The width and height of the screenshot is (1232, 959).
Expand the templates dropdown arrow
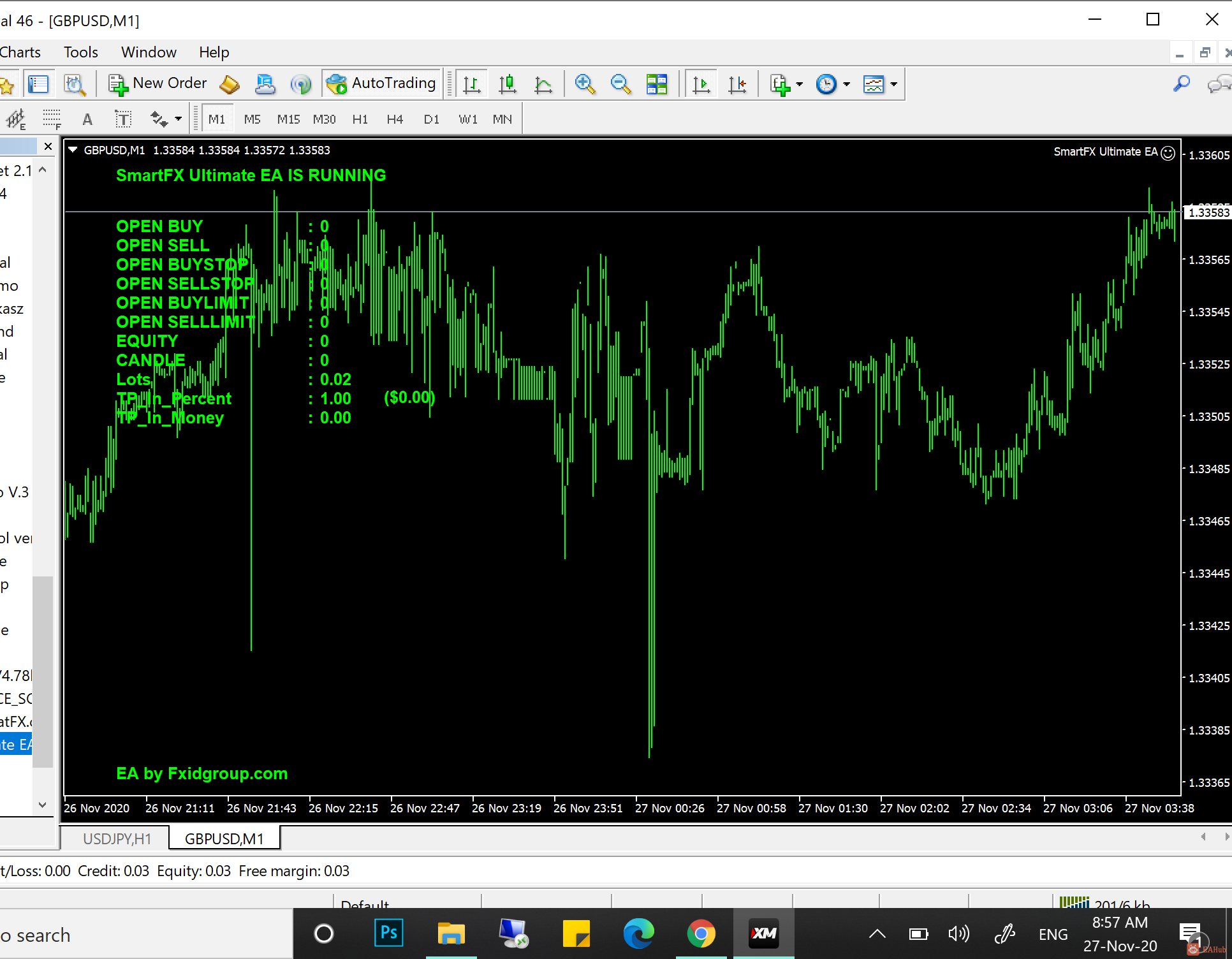[x=893, y=84]
